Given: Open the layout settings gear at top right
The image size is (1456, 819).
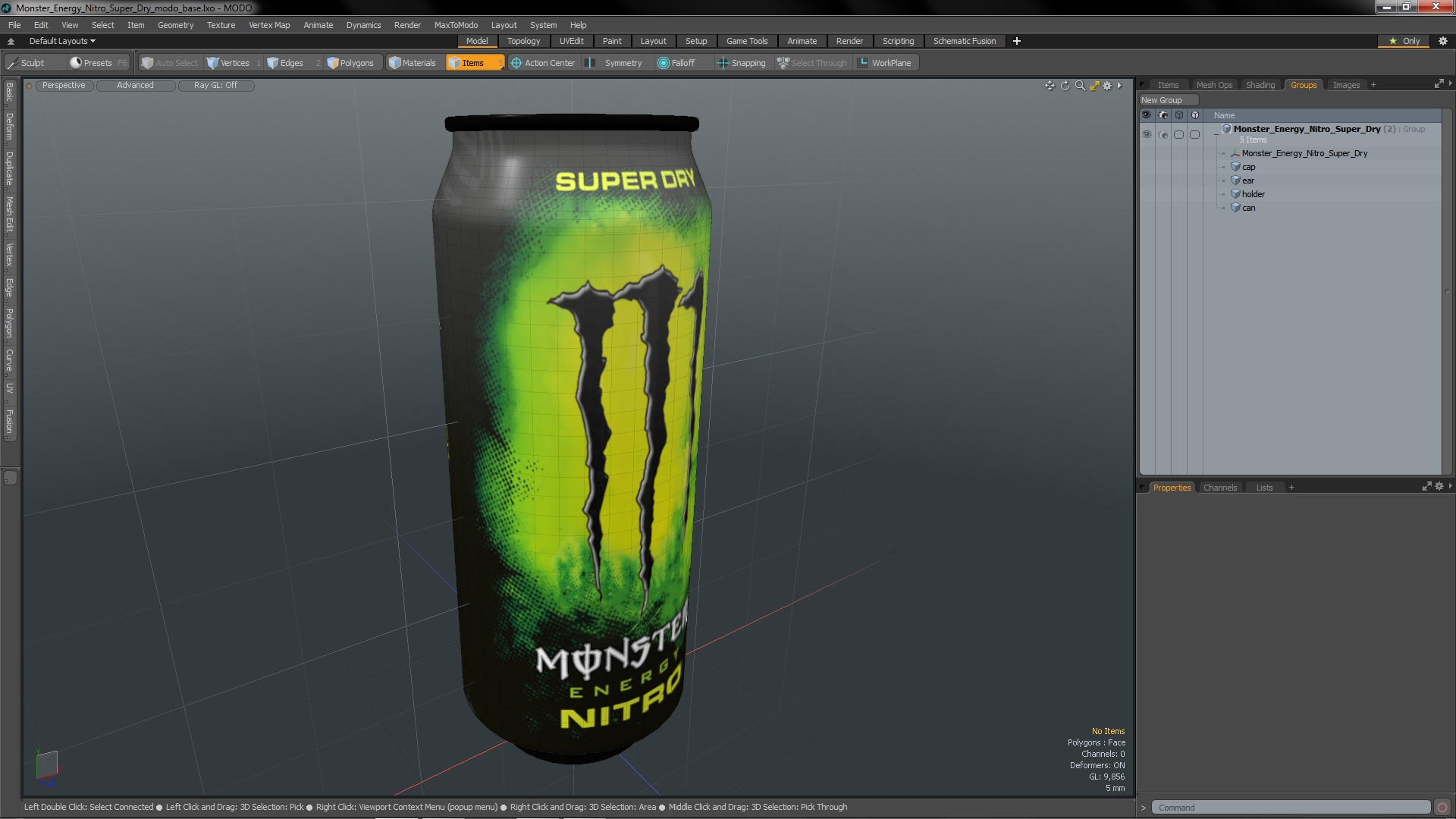Looking at the screenshot, I should click(x=1443, y=41).
